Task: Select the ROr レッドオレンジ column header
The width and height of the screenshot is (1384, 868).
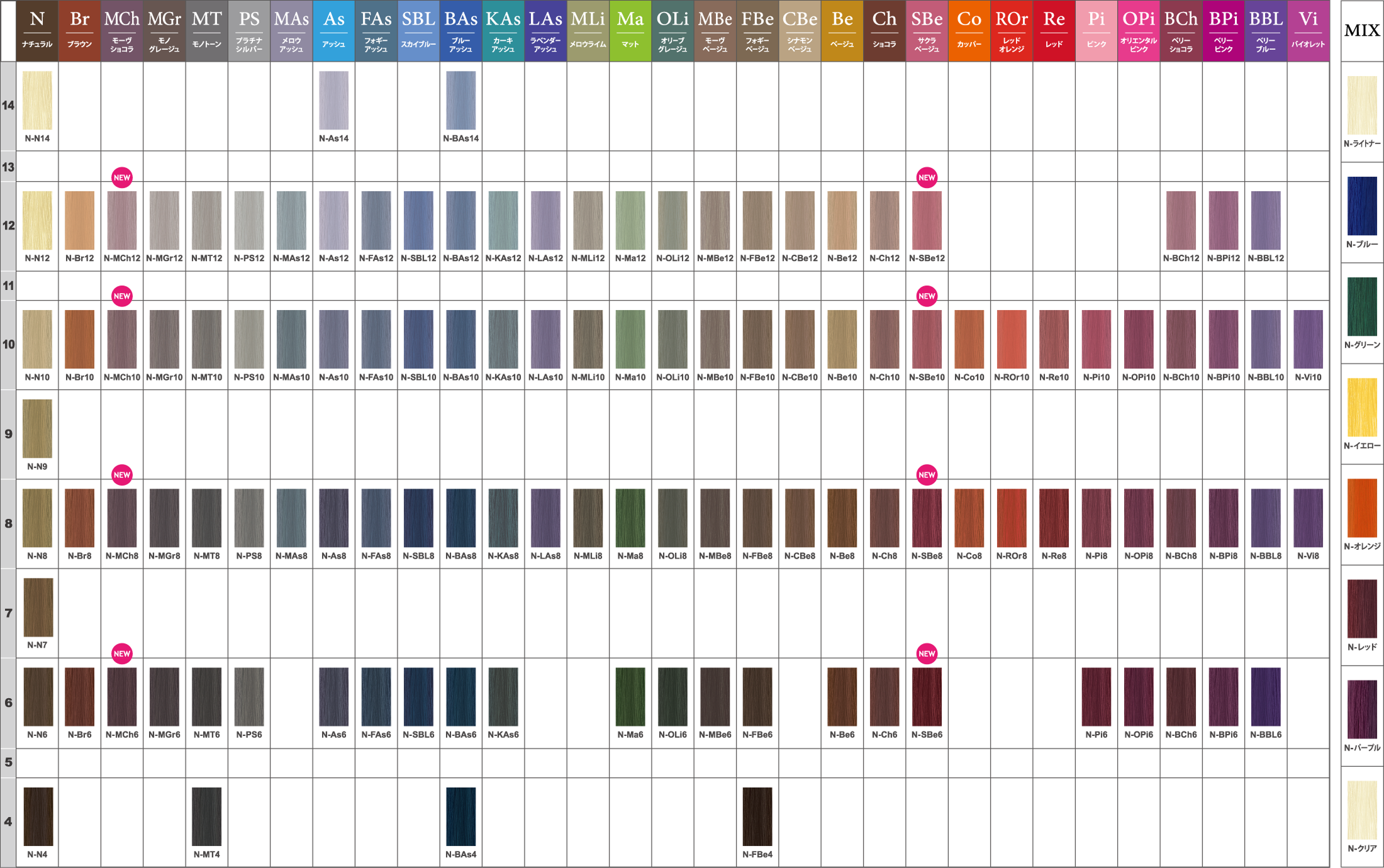Action: (1012, 30)
